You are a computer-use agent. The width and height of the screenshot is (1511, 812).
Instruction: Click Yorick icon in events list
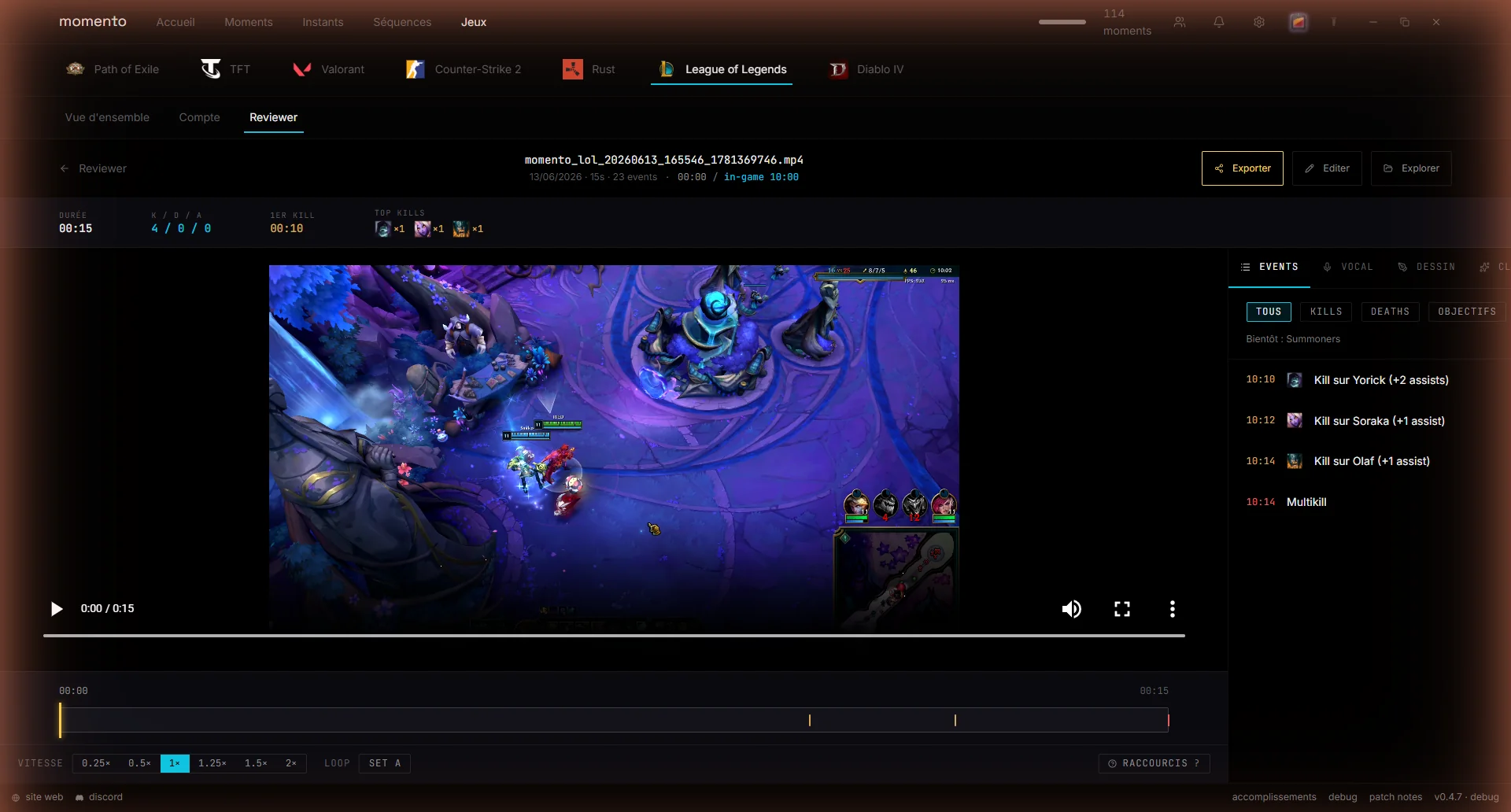pos(1295,380)
